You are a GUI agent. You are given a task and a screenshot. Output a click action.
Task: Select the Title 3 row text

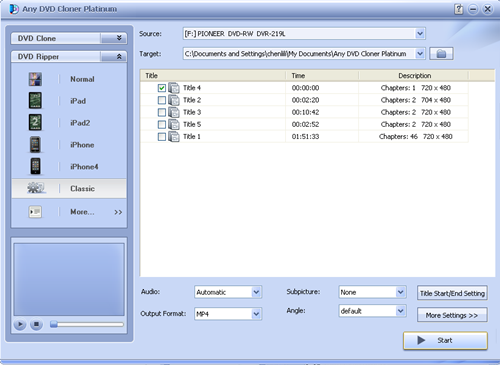coord(192,112)
